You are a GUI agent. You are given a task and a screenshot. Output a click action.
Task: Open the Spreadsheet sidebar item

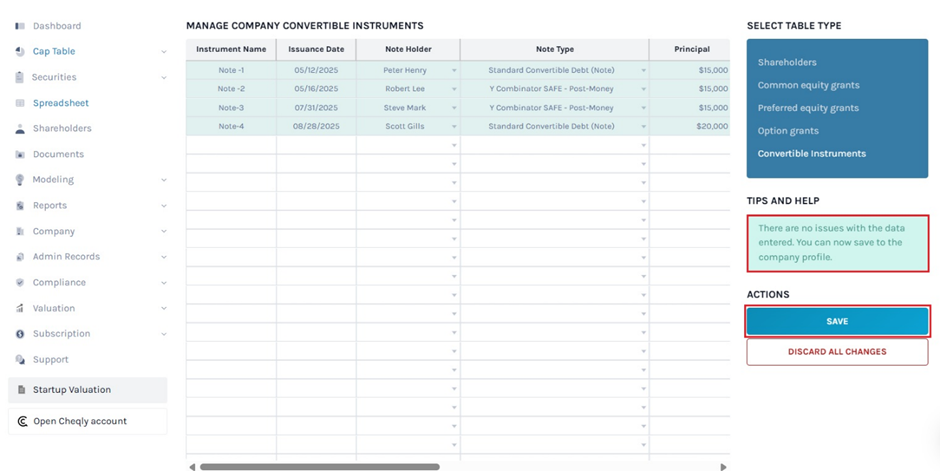(60, 103)
